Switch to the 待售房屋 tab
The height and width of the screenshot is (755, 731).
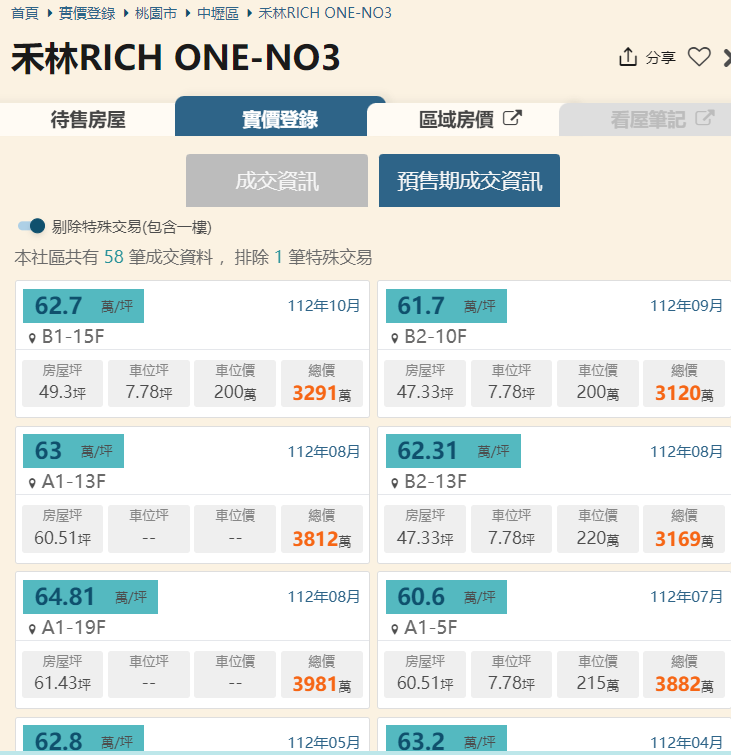pyautogui.click(x=88, y=119)
